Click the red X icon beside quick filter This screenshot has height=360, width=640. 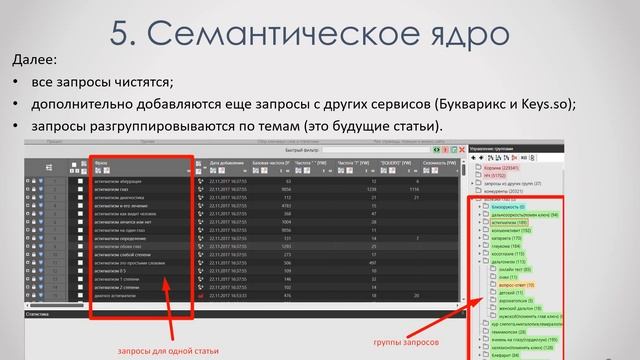pyautogui.click(x=462, y=150)
